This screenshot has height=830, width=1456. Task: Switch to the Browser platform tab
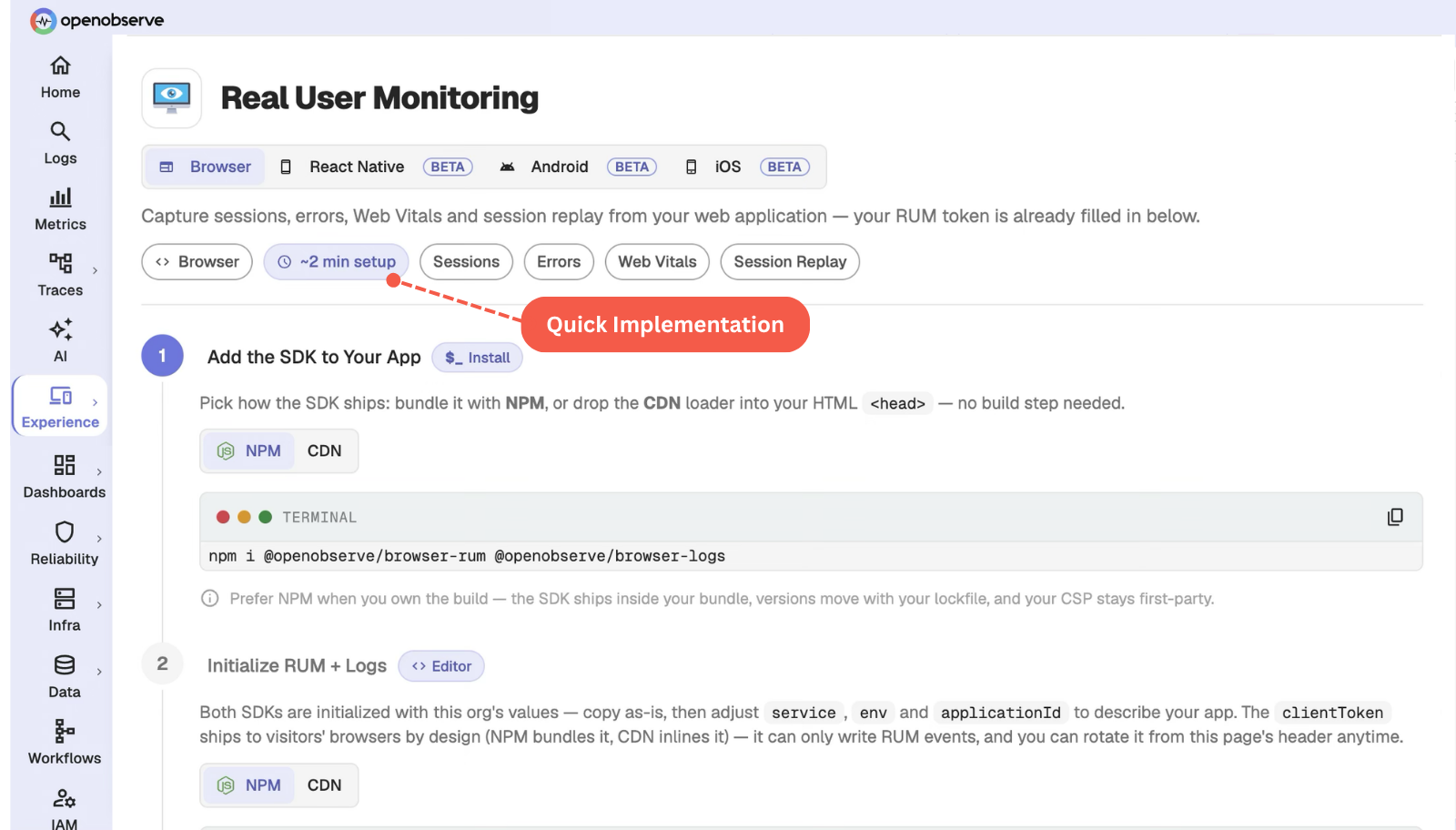(206, 167)
